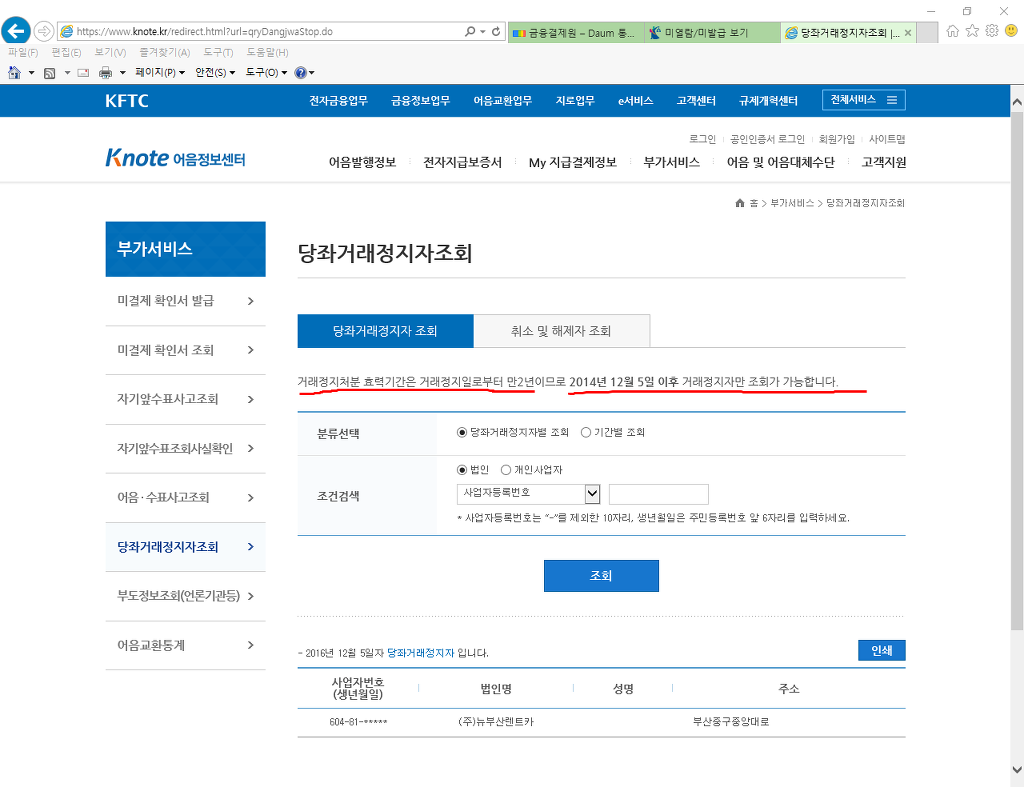Click the 인쇄 print button
Image resolution: width=1024 pixels, height=787 pixels.
881,651
